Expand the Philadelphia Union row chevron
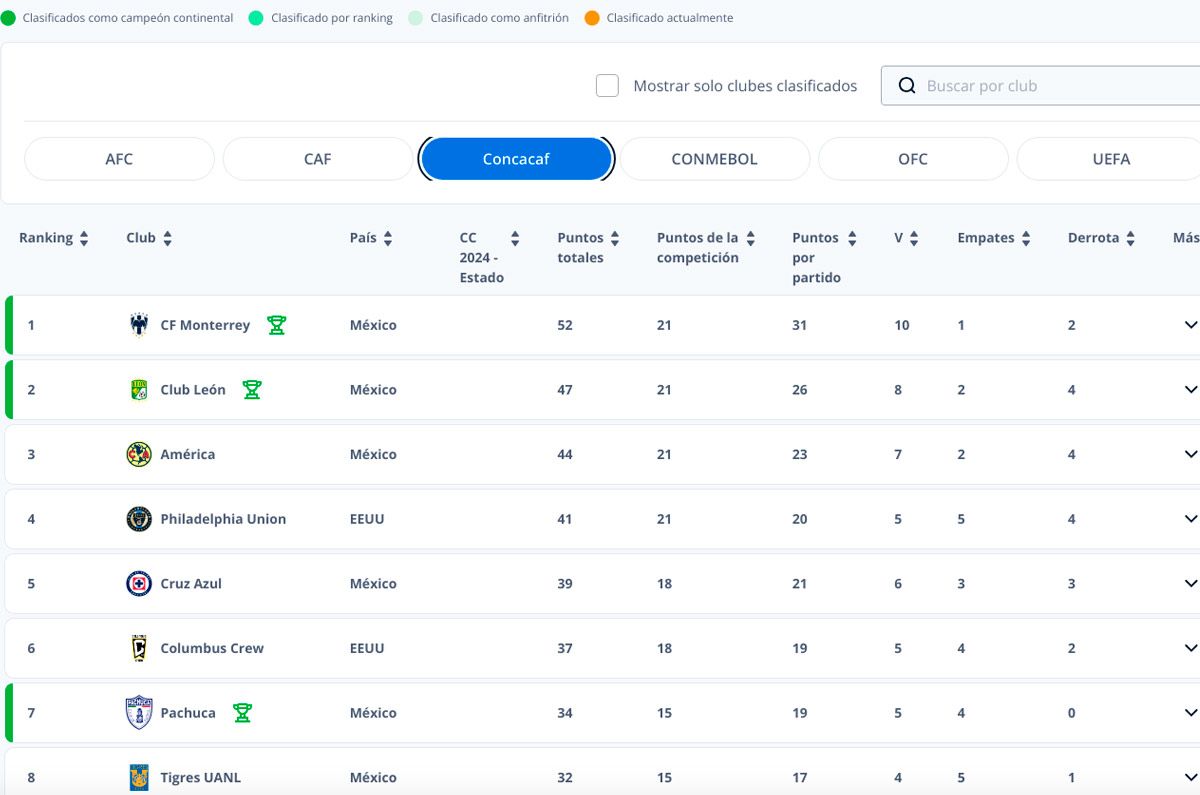This screenshot has height=795, width=1200. 1190,519
